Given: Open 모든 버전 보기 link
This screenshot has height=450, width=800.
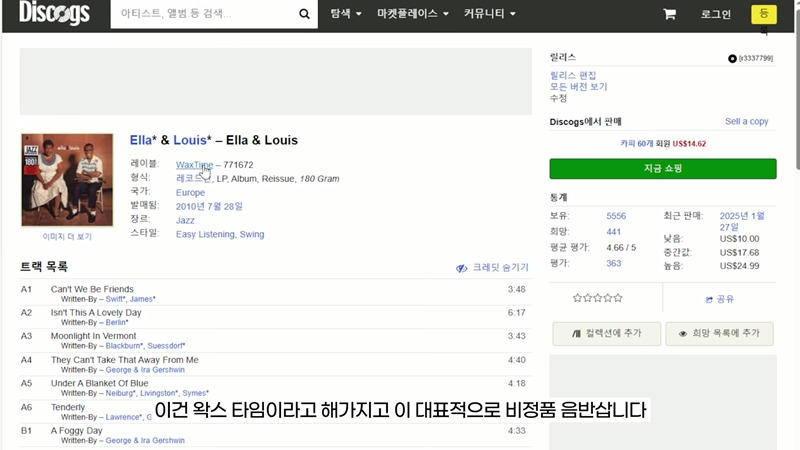Looking at the screenshot, I should click(579, 87).
